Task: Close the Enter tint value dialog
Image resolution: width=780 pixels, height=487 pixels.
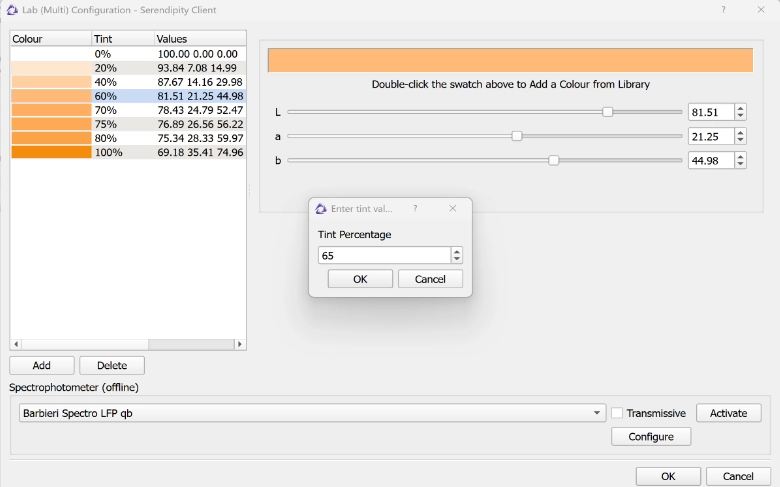Action: pyautogui.click(x=453, y=209)
